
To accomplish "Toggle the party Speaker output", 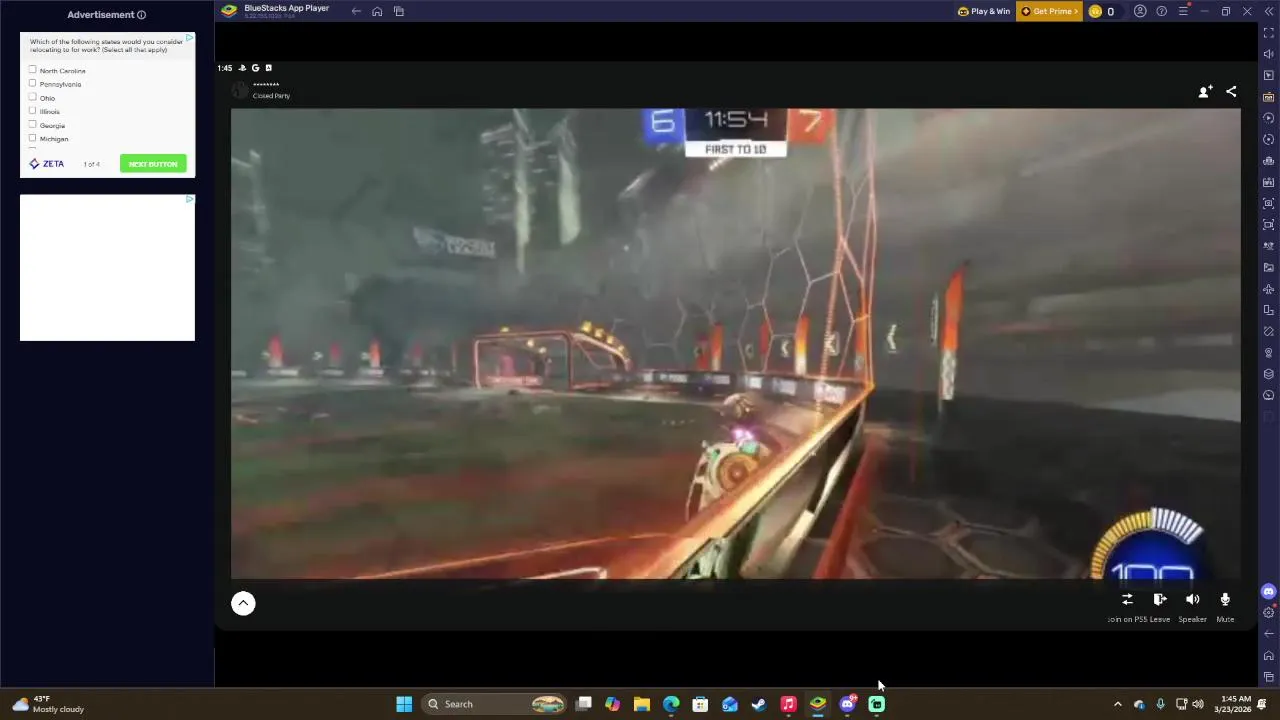I will point(1192,599).
